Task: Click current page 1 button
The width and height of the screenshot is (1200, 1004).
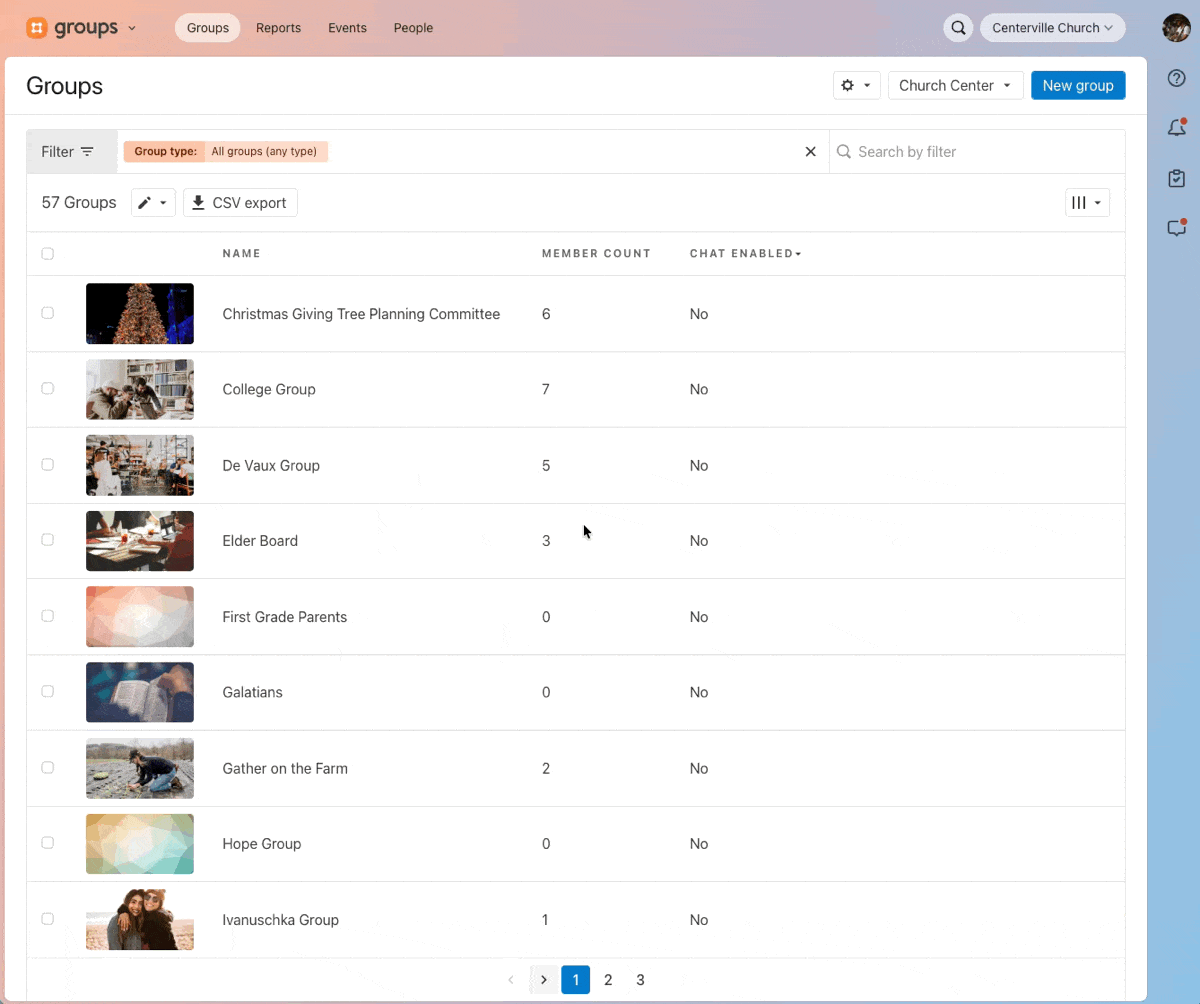Action: (x=576, y=980)
